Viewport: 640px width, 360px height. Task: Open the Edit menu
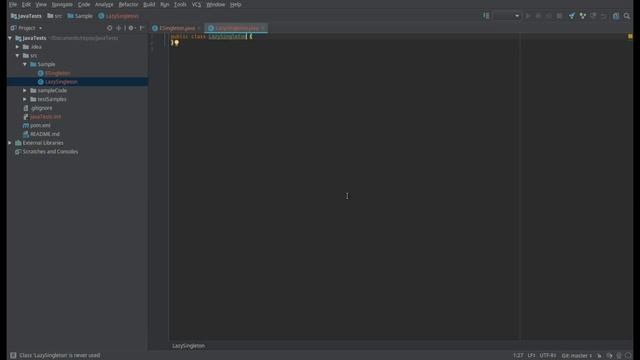(26, 4)
